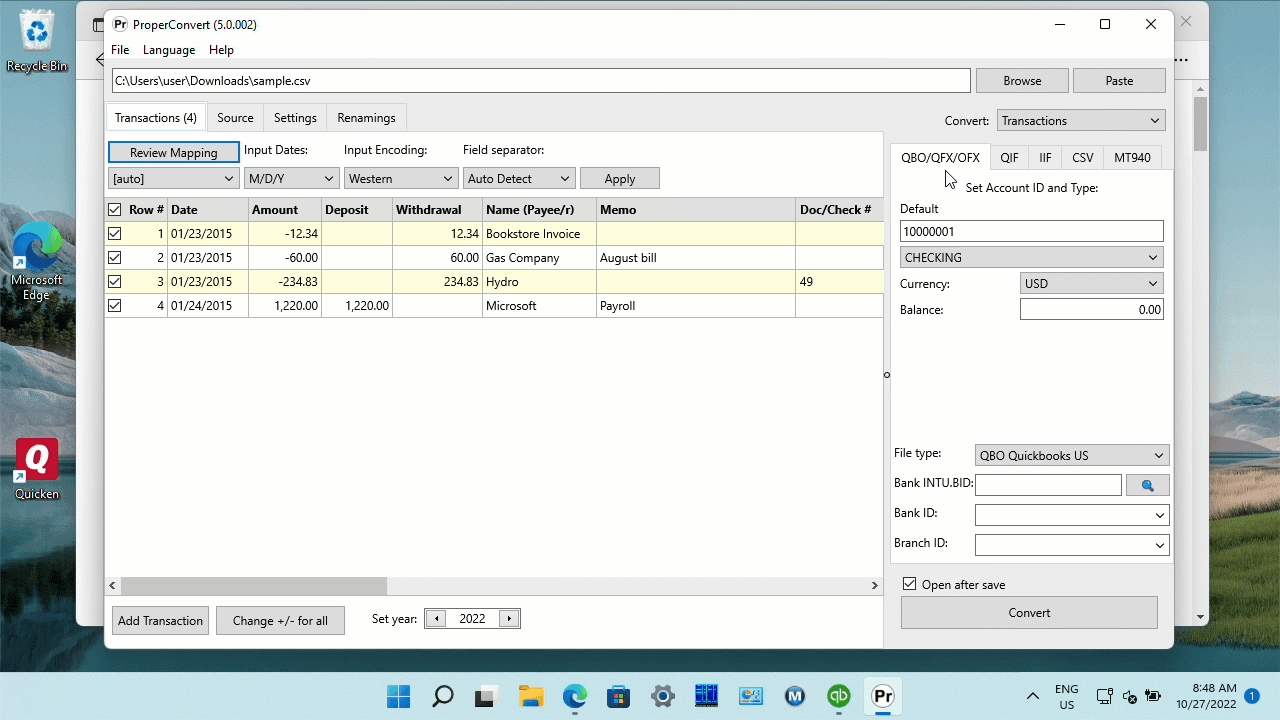Image resolution: width=1280 pixels, height=720 pixels.
Task: Open the Recycle Bin icon
Action: tap(37, 41)
